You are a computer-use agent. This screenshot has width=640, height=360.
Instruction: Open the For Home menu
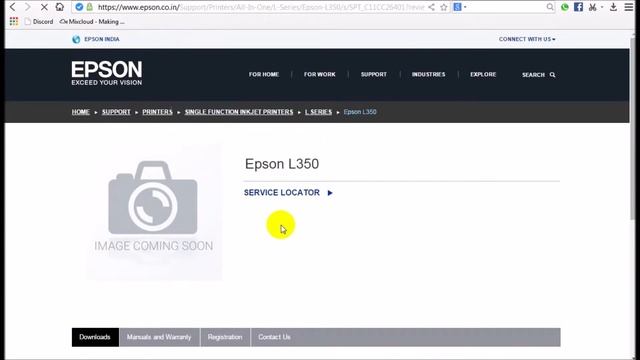click(x=264, y=75)
